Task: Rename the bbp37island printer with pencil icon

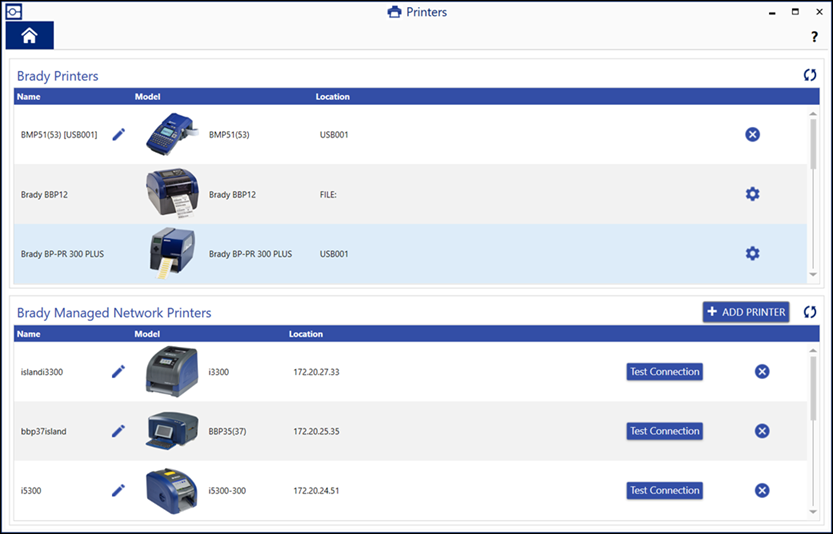Action: [x=118, y=431]
